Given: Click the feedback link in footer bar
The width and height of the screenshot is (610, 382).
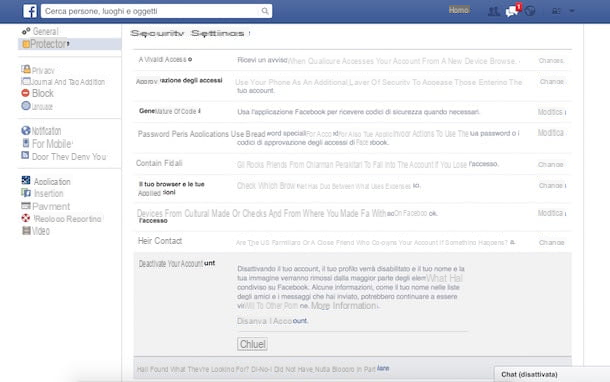Looking at the screenshot, I should 383,368.
